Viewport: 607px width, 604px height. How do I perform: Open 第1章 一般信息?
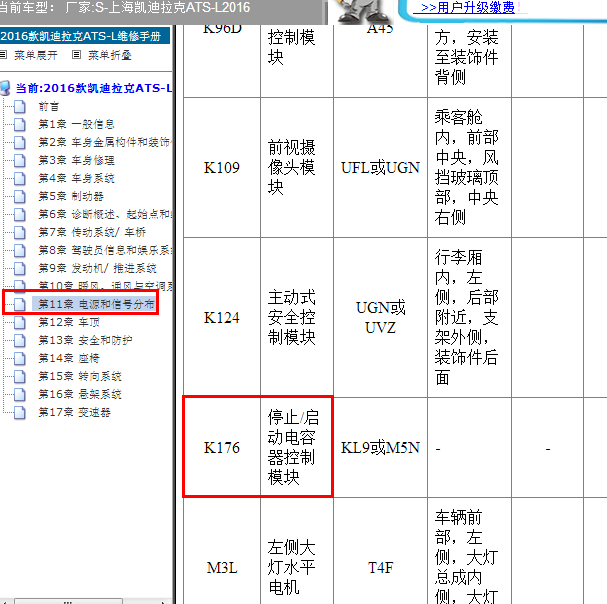pos(76,124)
